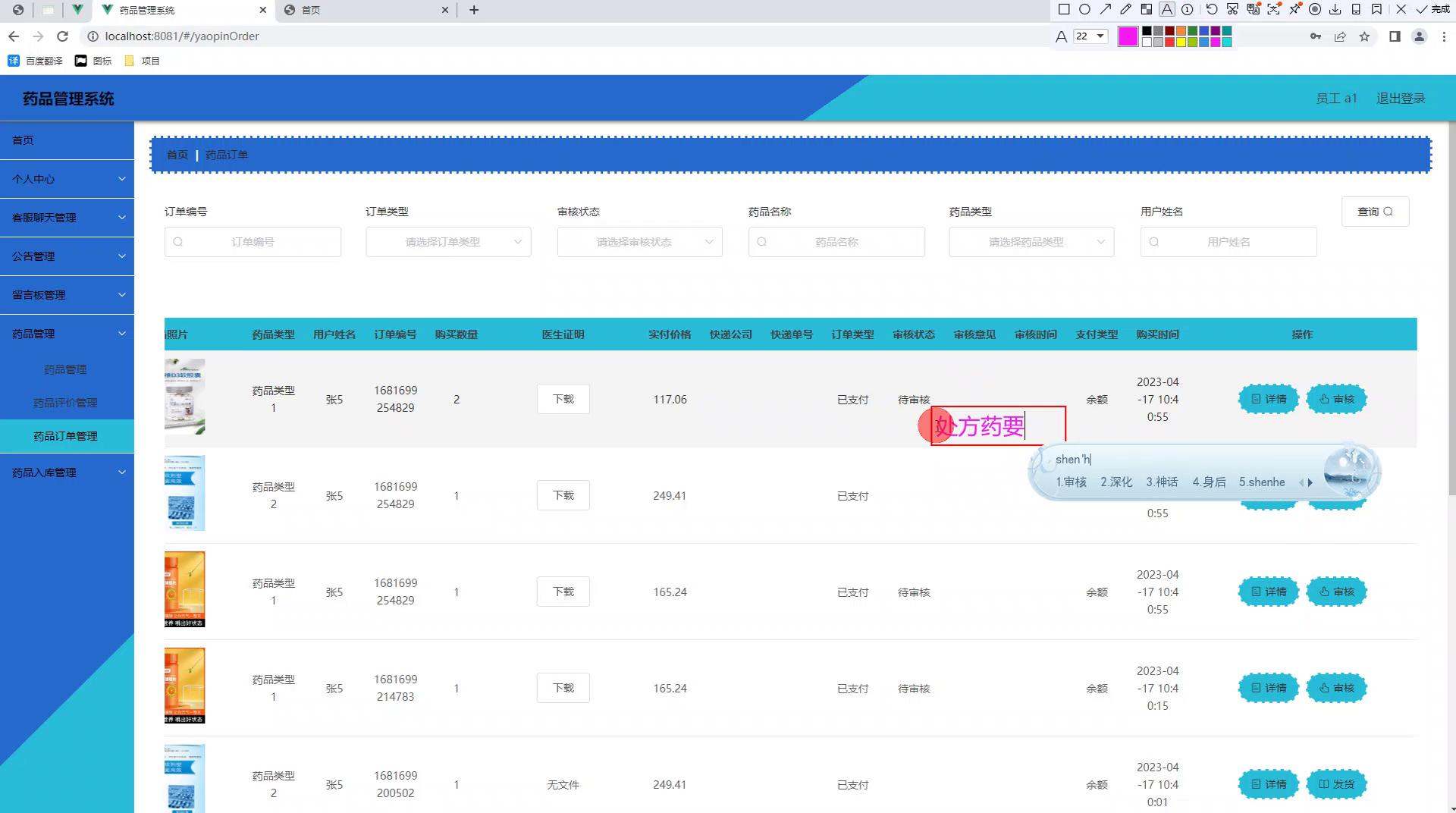This screenshot has width=1456, height=813.
Task: Collapse 药品管理 sidebar menu
Action: (x=67, y=334)
